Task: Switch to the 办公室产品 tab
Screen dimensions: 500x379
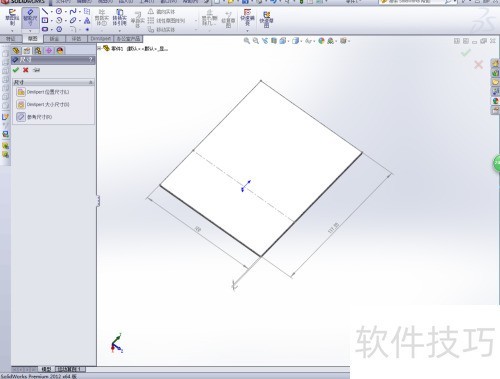Action: pos(129,39)
